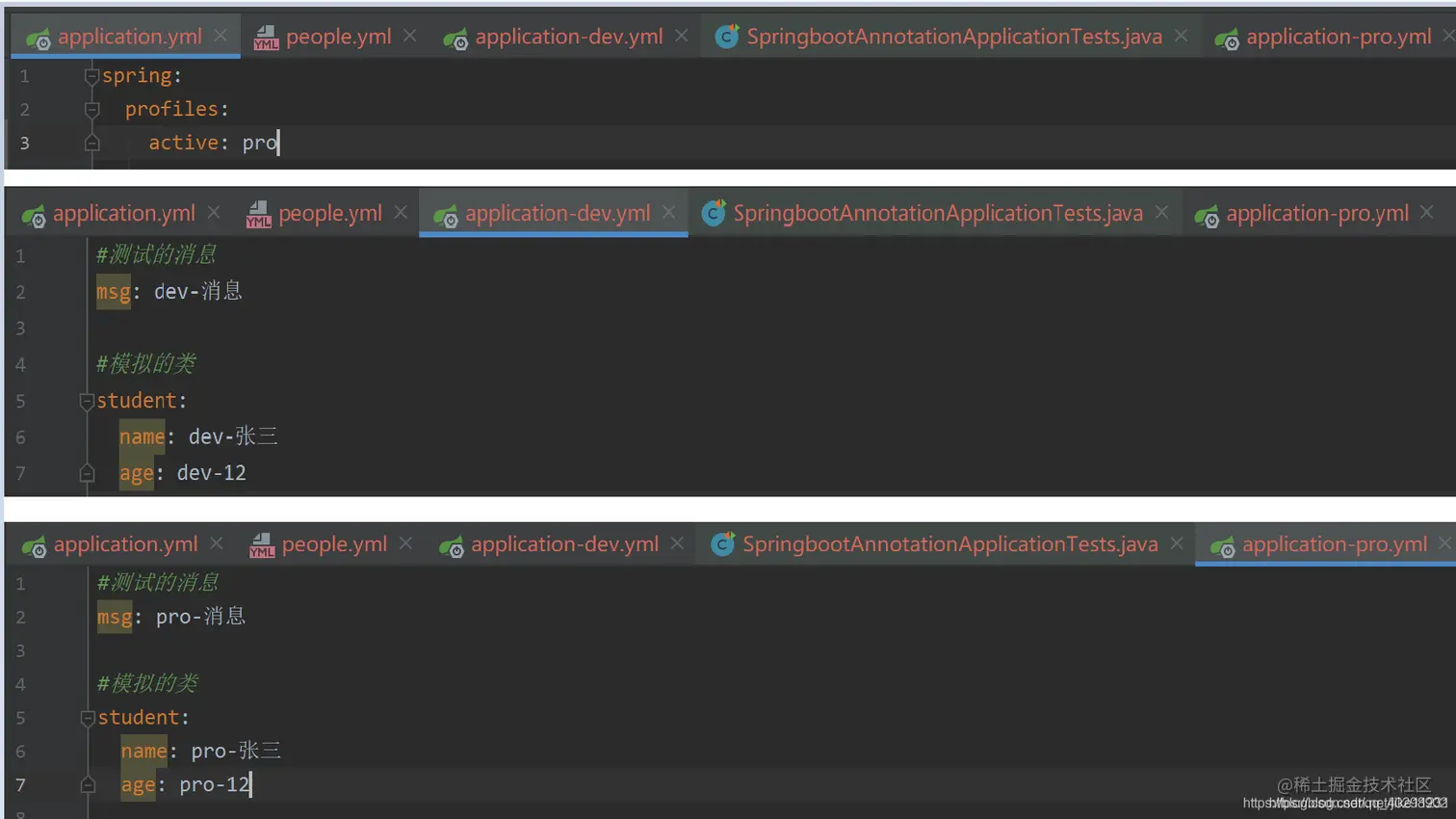
Task: Collapse the 'spring:' fold marker
Action: 91,75
